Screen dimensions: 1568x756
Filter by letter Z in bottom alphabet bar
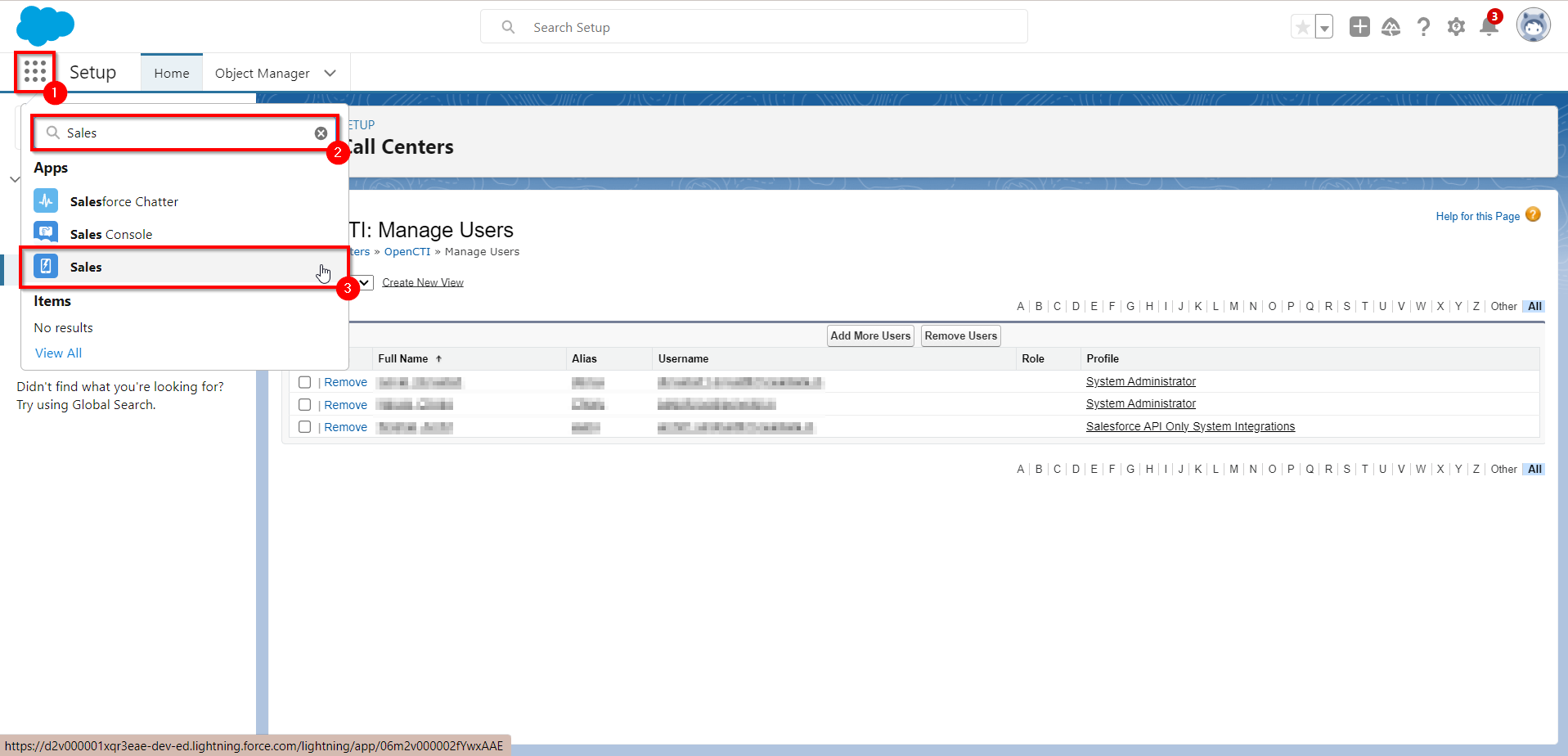pyautogui.click(x=1476, y=469)
